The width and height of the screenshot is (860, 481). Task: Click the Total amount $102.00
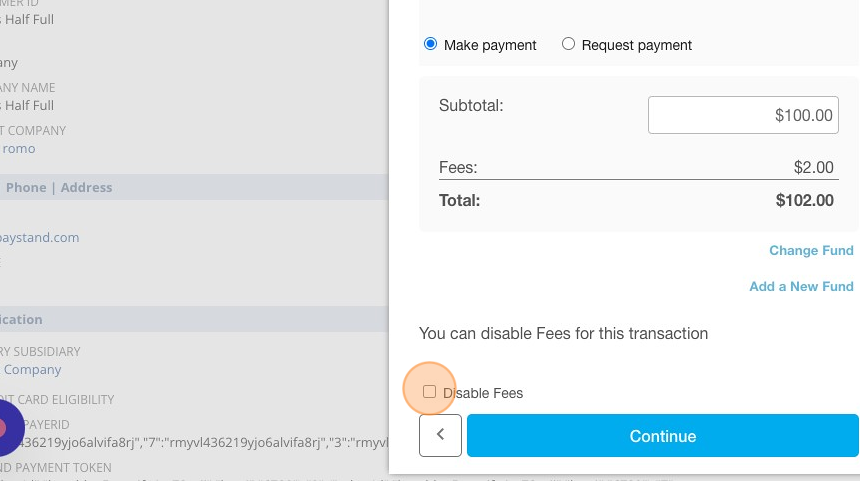click(x=805, y=200)
